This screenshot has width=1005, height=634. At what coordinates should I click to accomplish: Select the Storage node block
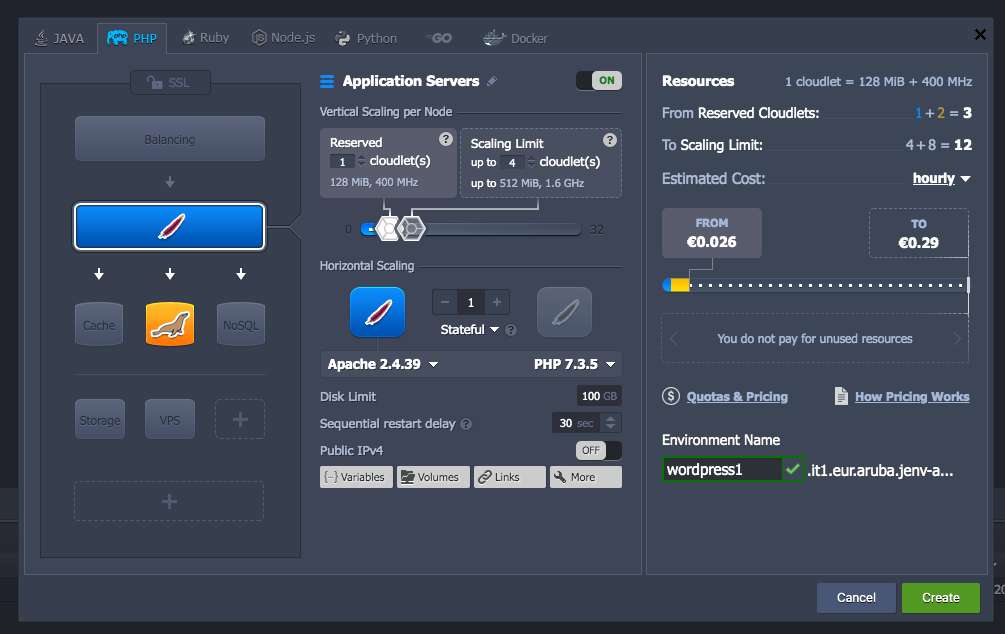(x=99, y=419)
